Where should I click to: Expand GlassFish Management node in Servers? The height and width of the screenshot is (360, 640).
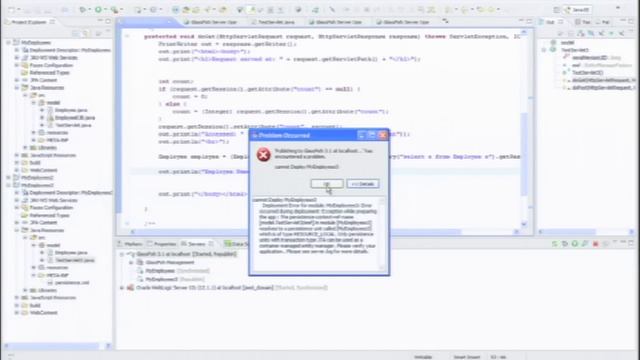[x=131, y=262]
